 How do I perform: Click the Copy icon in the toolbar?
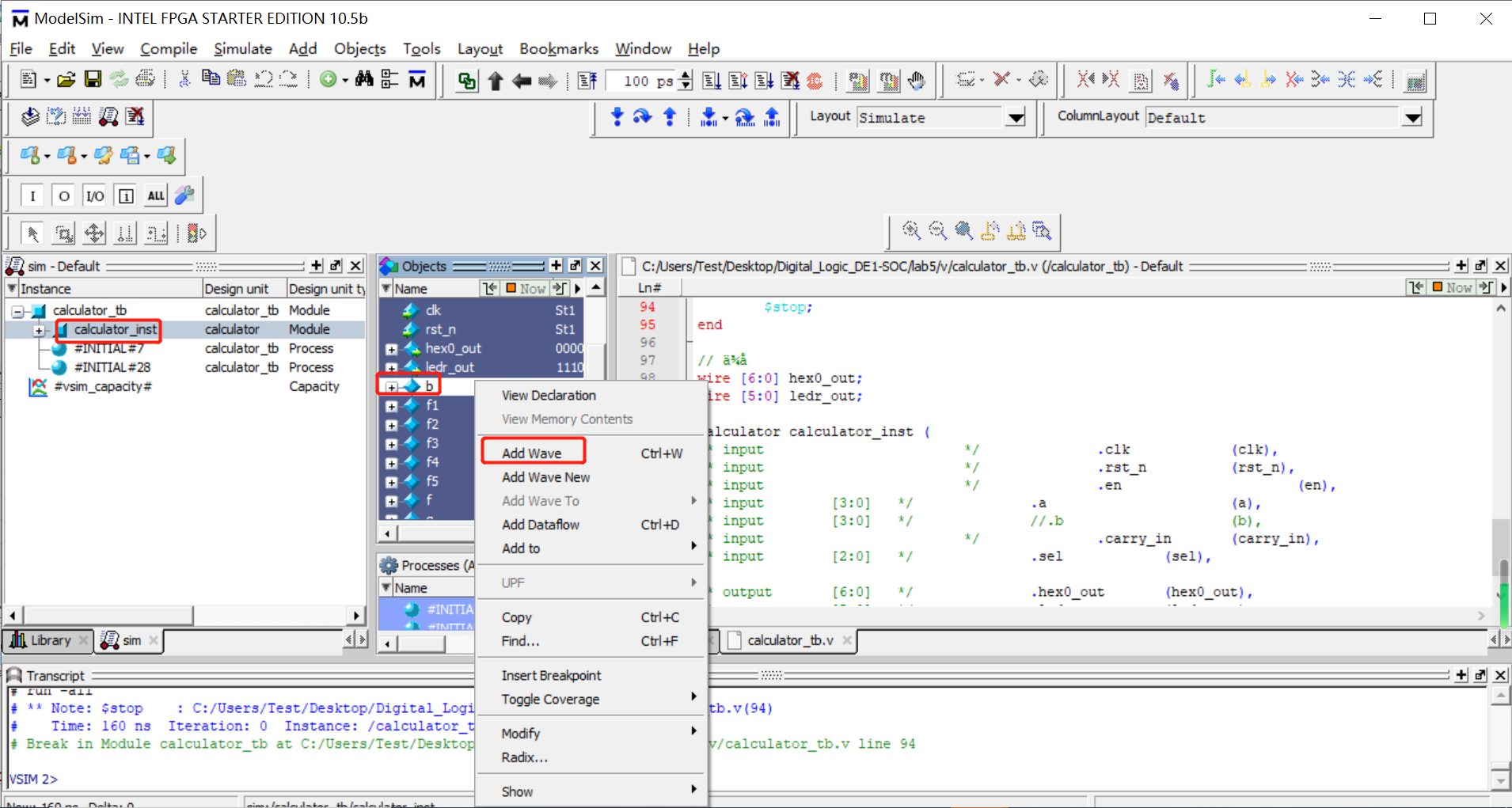click(211, 79)
